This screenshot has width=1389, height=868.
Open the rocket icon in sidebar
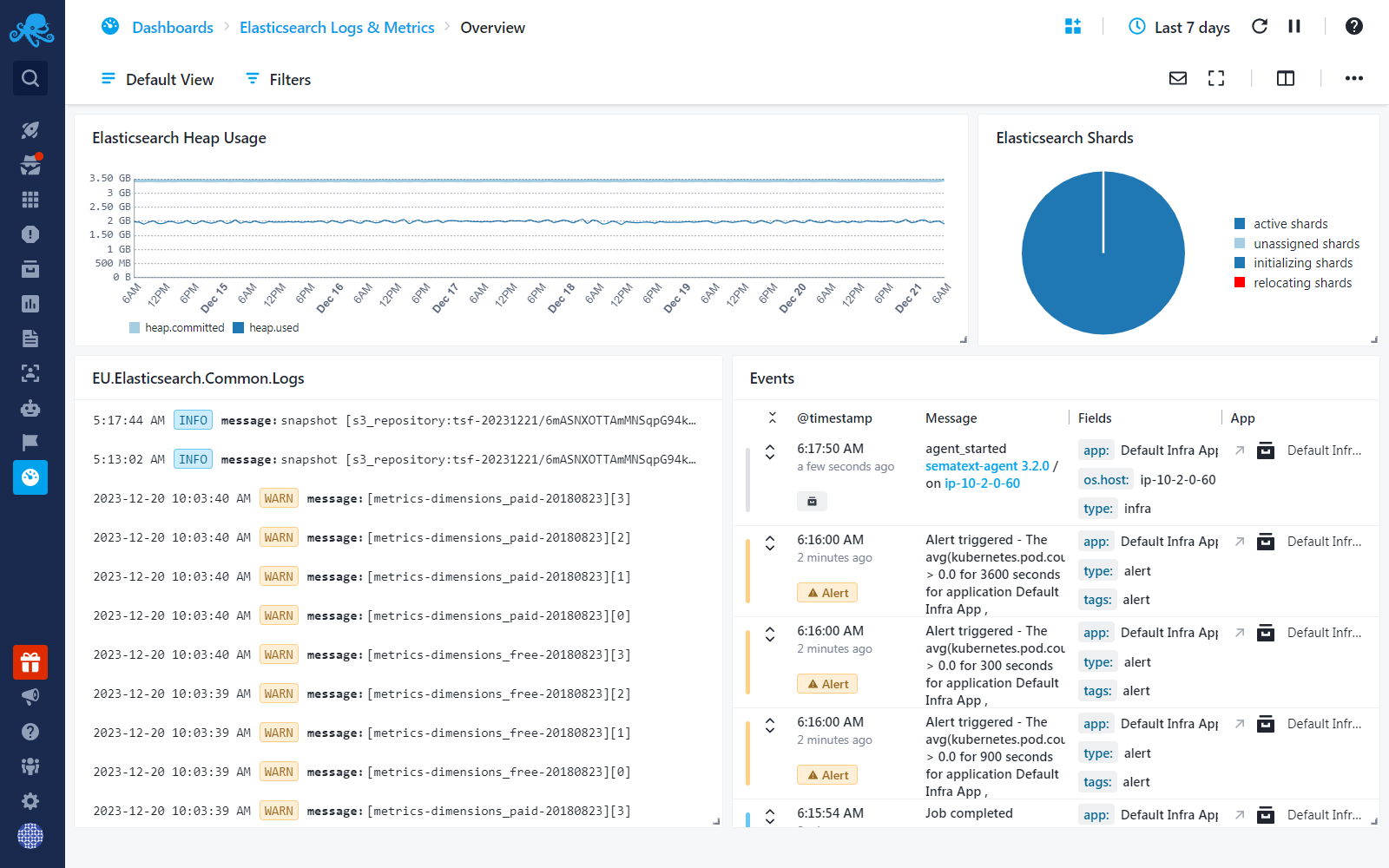point(30,130)
